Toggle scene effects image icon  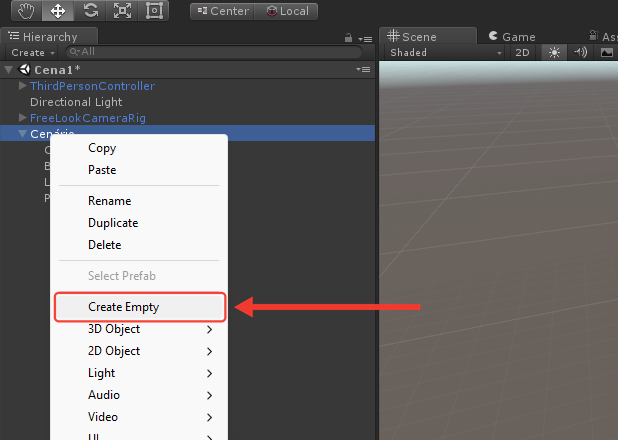(x=607, y=52)
